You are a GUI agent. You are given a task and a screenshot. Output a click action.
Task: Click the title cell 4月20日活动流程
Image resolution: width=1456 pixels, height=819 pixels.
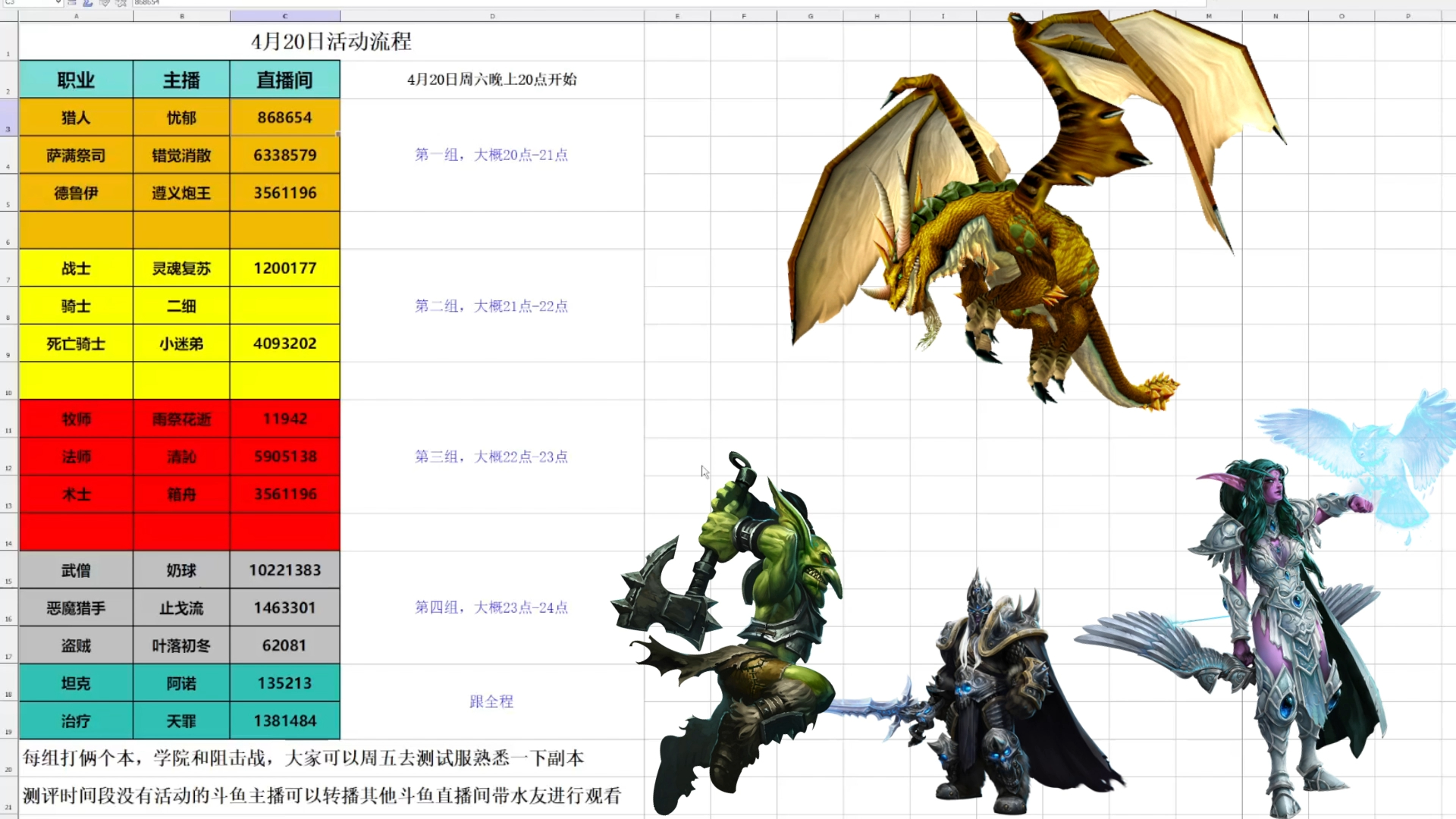(x=331, y=41)
